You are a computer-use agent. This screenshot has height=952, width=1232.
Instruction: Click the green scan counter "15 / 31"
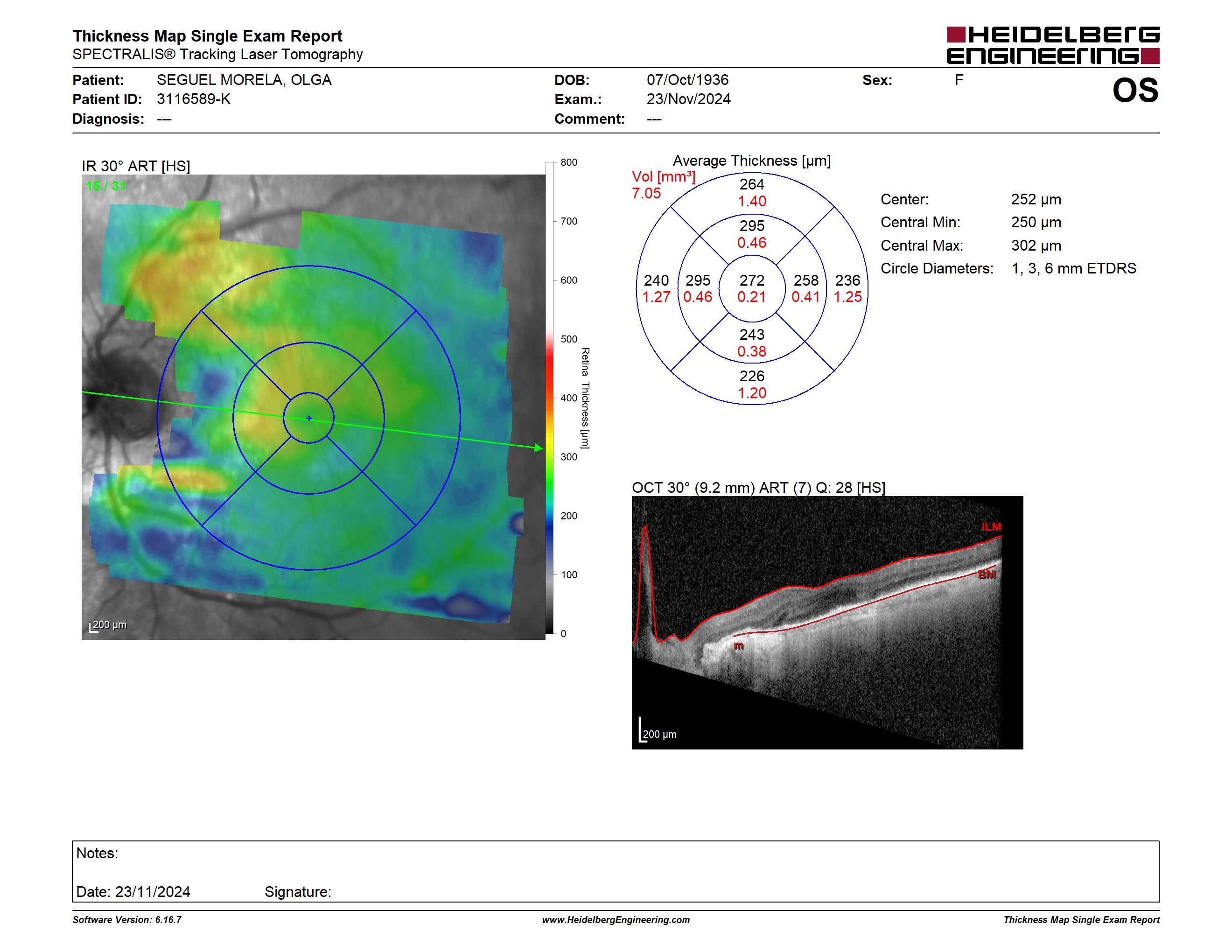click(x=105, y=186)
